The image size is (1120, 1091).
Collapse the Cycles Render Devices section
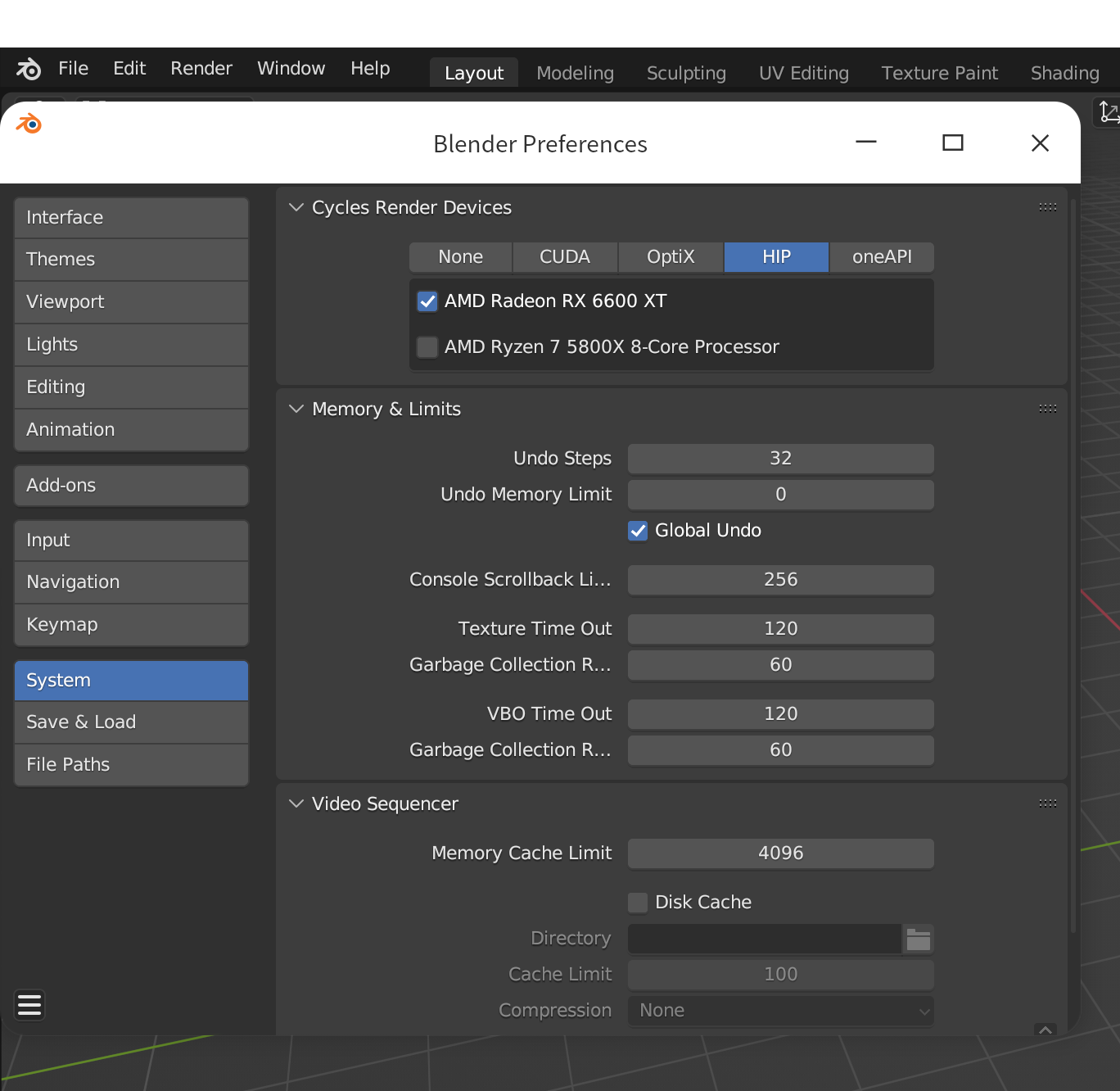[x=296, y=208]
